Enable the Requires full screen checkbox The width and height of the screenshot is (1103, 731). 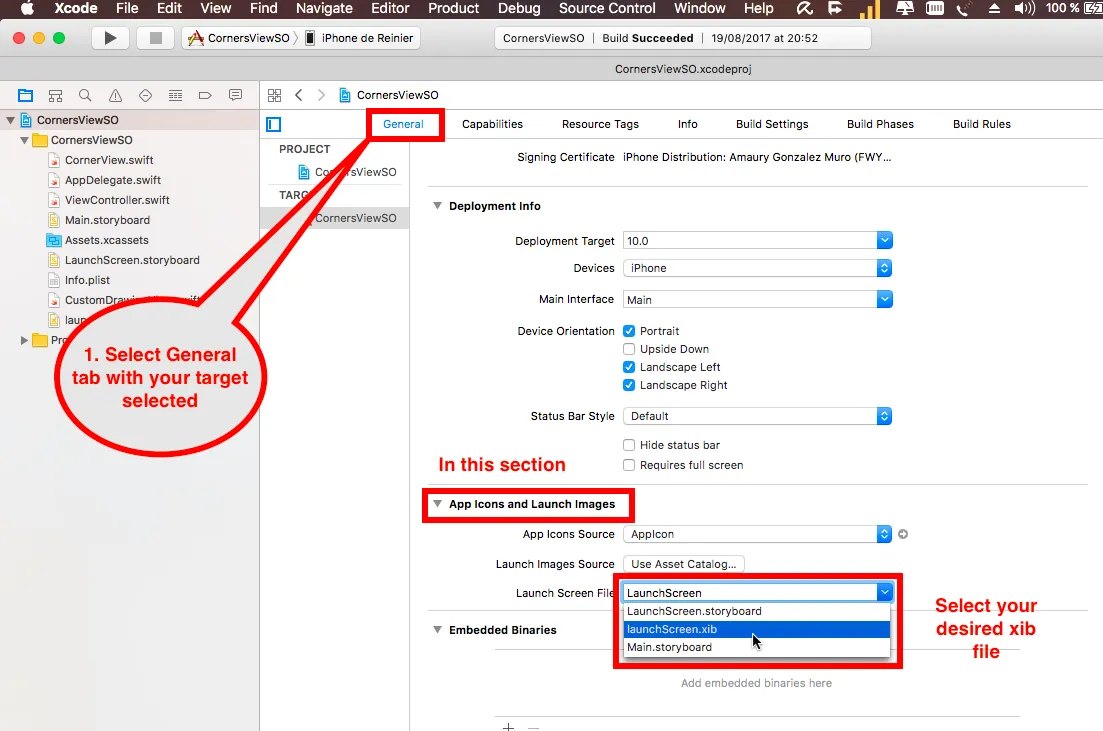[629, 465]
